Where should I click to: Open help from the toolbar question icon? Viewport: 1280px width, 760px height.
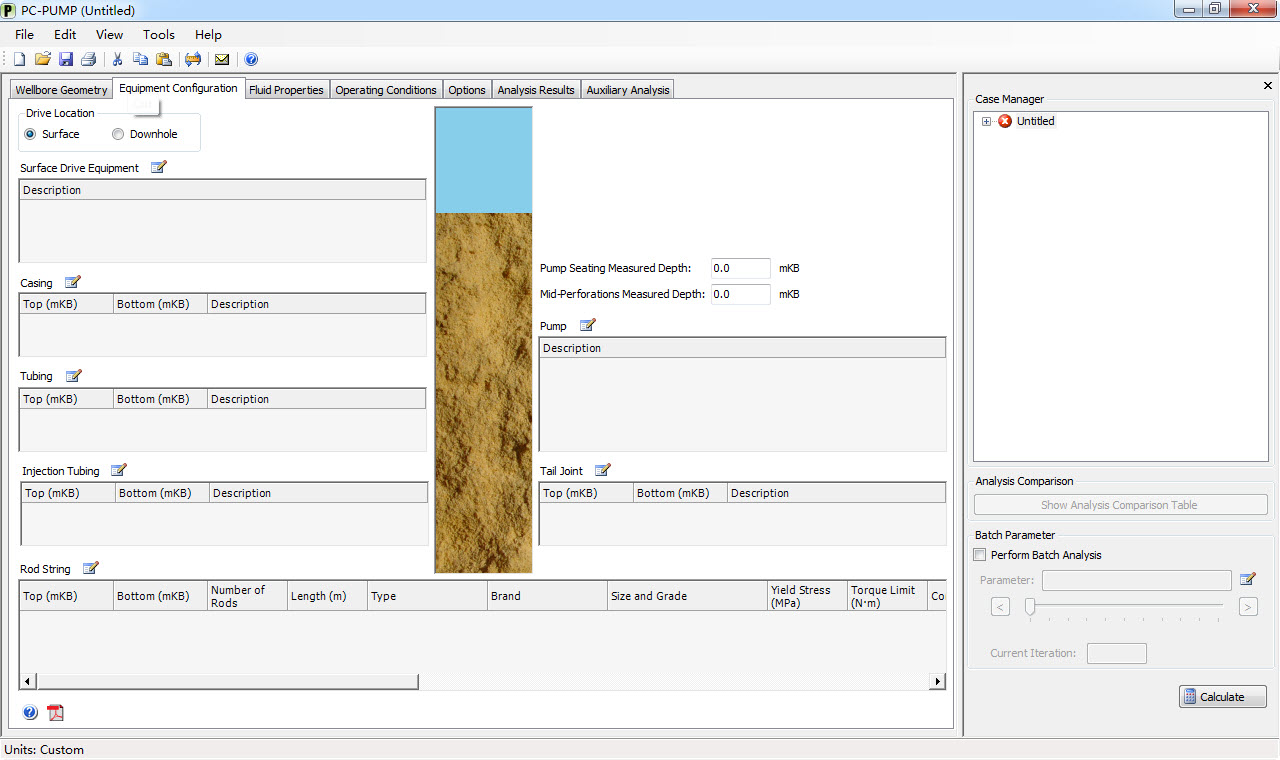click(251, 60)
